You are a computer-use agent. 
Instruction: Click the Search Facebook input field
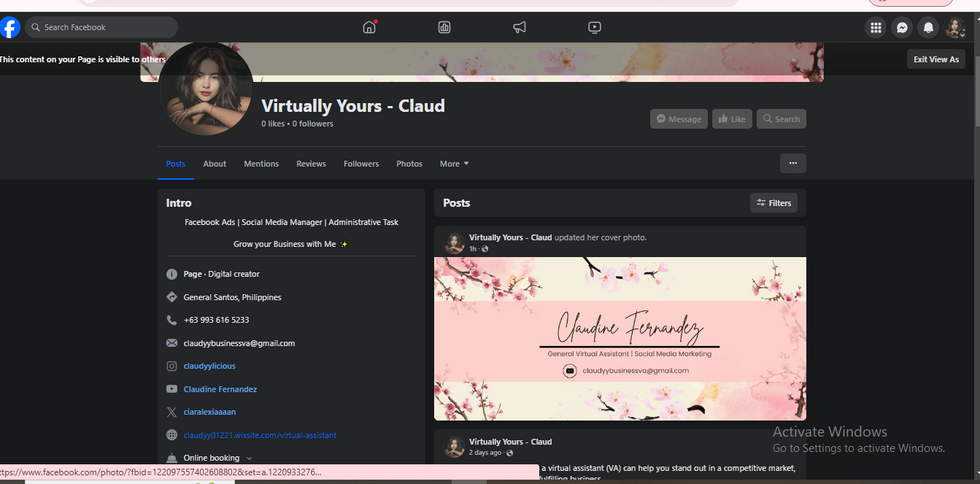coord(101,28)
